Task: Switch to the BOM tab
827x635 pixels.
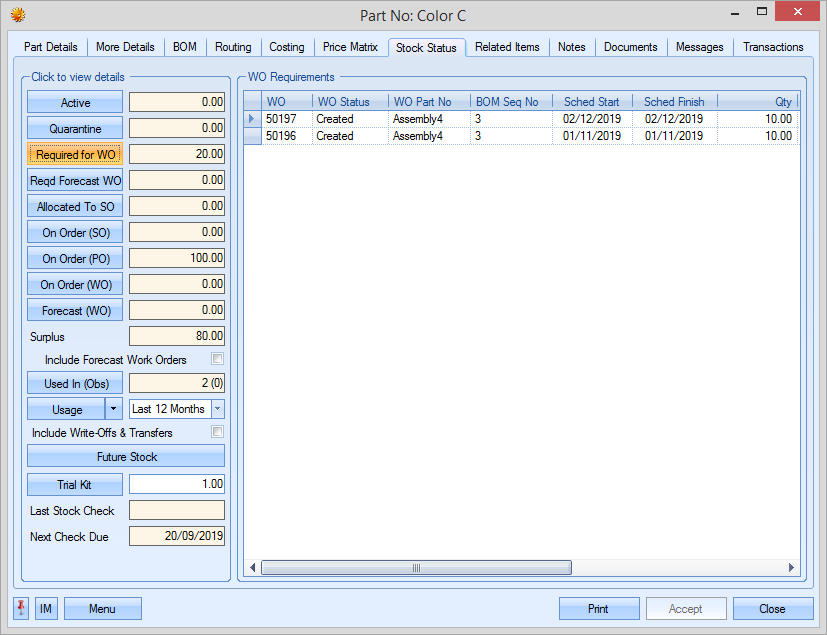Action: 184,47
